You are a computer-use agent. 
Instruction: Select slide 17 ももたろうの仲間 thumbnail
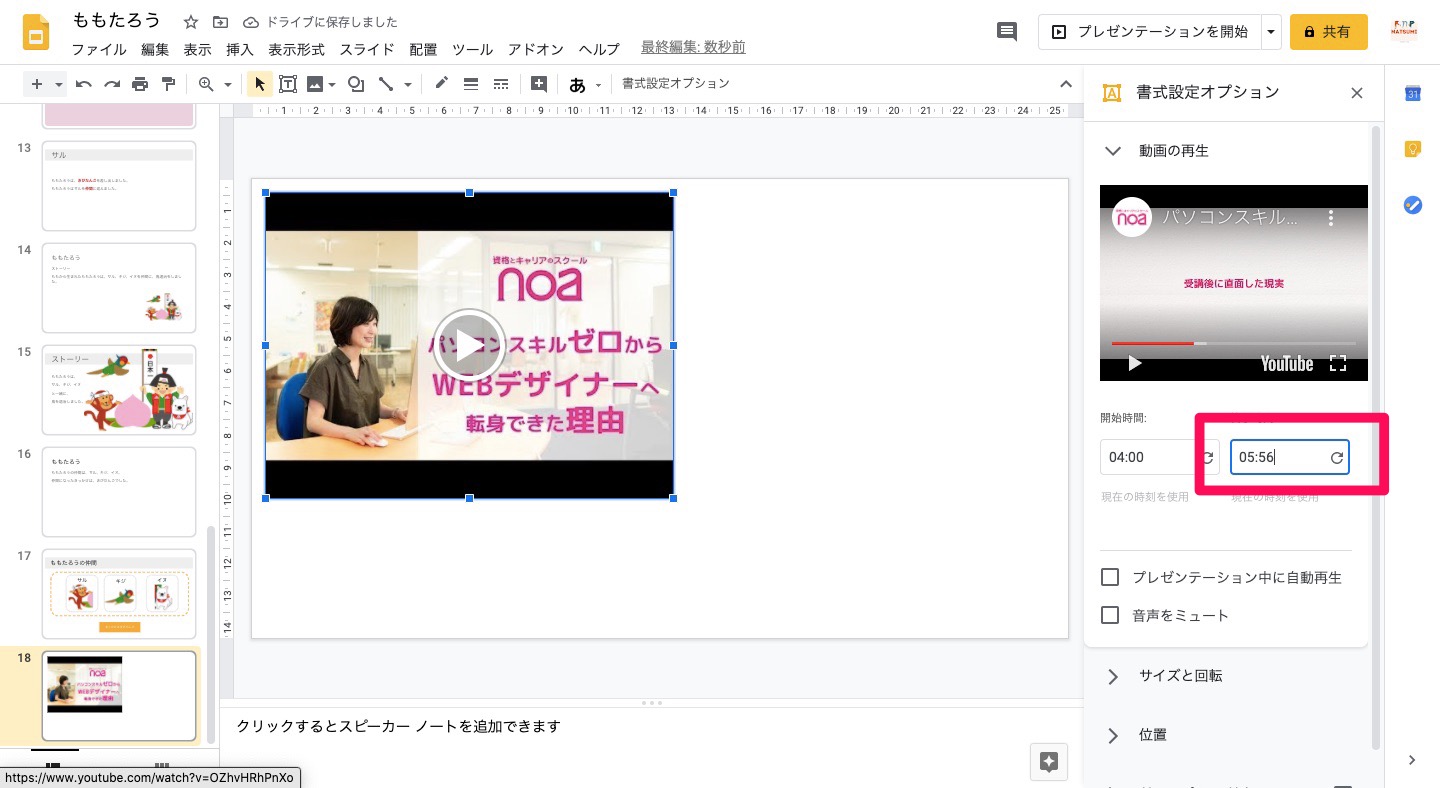(x=119, y=594)
